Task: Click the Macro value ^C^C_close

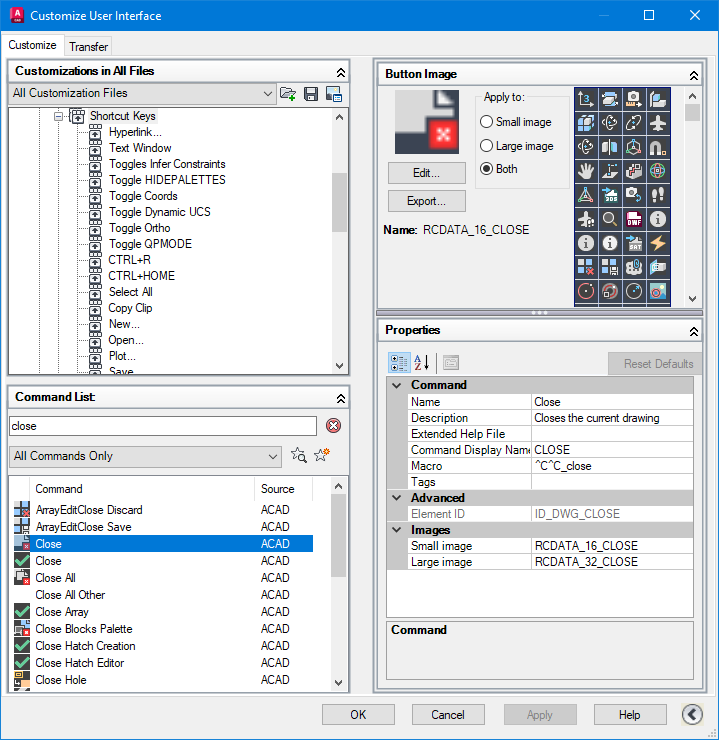Action: tap(612, 466)
